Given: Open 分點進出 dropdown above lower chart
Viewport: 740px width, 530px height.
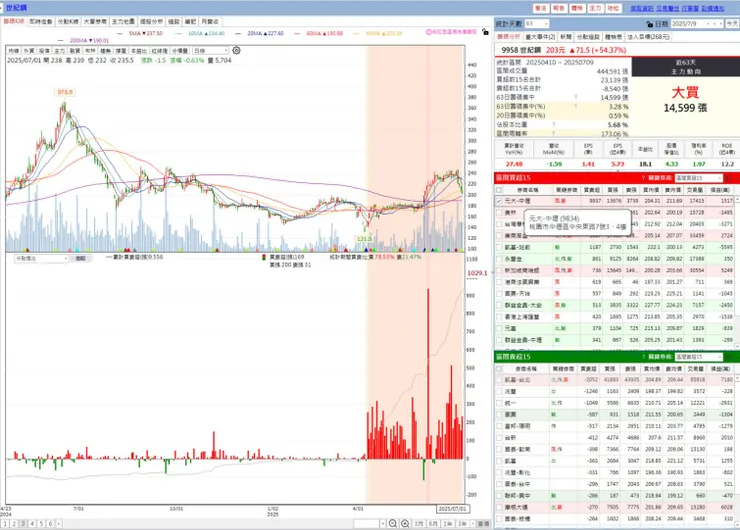Looking at the screenshot, I should click(42, 259).
